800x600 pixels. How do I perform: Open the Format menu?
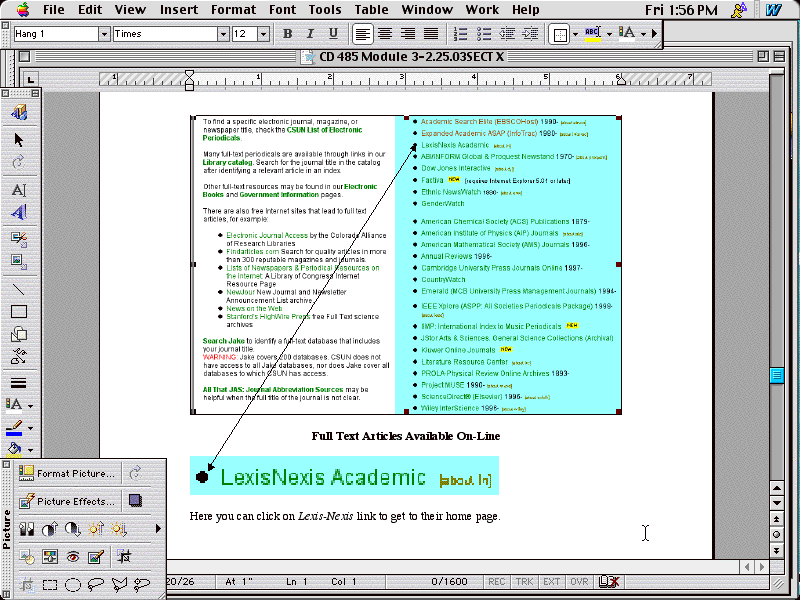pyautogui.click(x=233, y=10)
